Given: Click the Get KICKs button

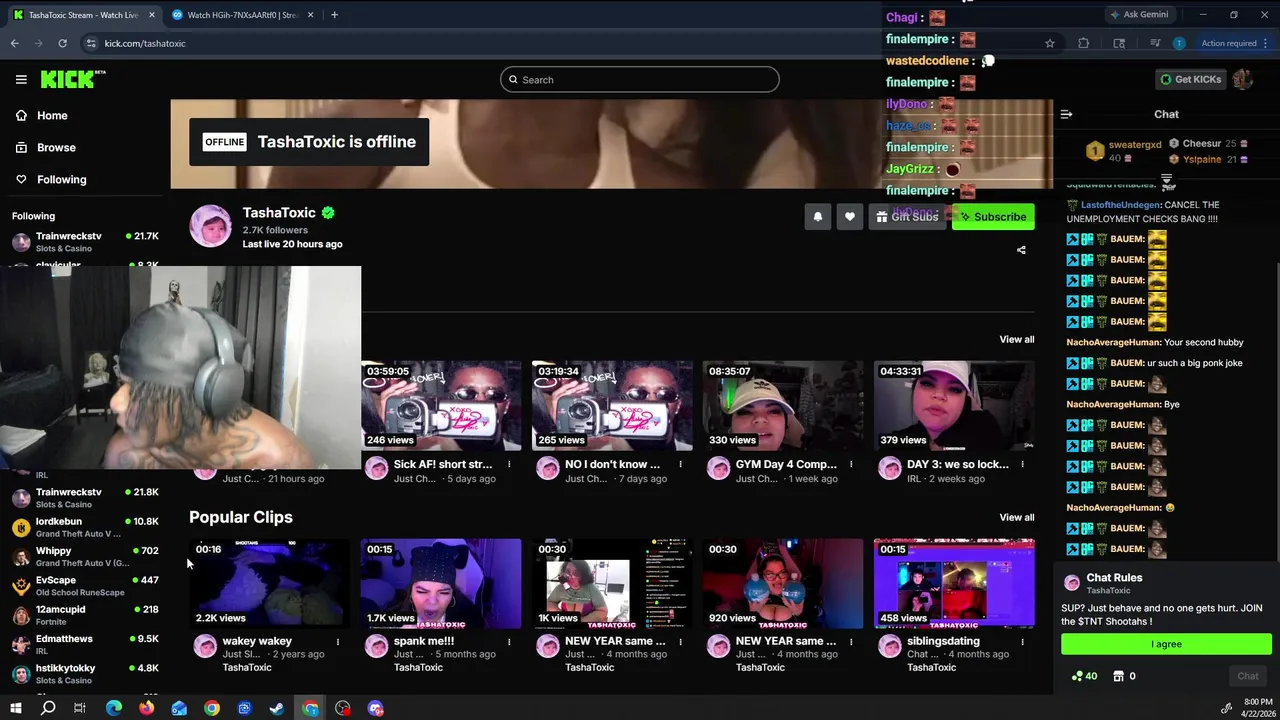Looking at the screenshot, I should (1190, 80).
